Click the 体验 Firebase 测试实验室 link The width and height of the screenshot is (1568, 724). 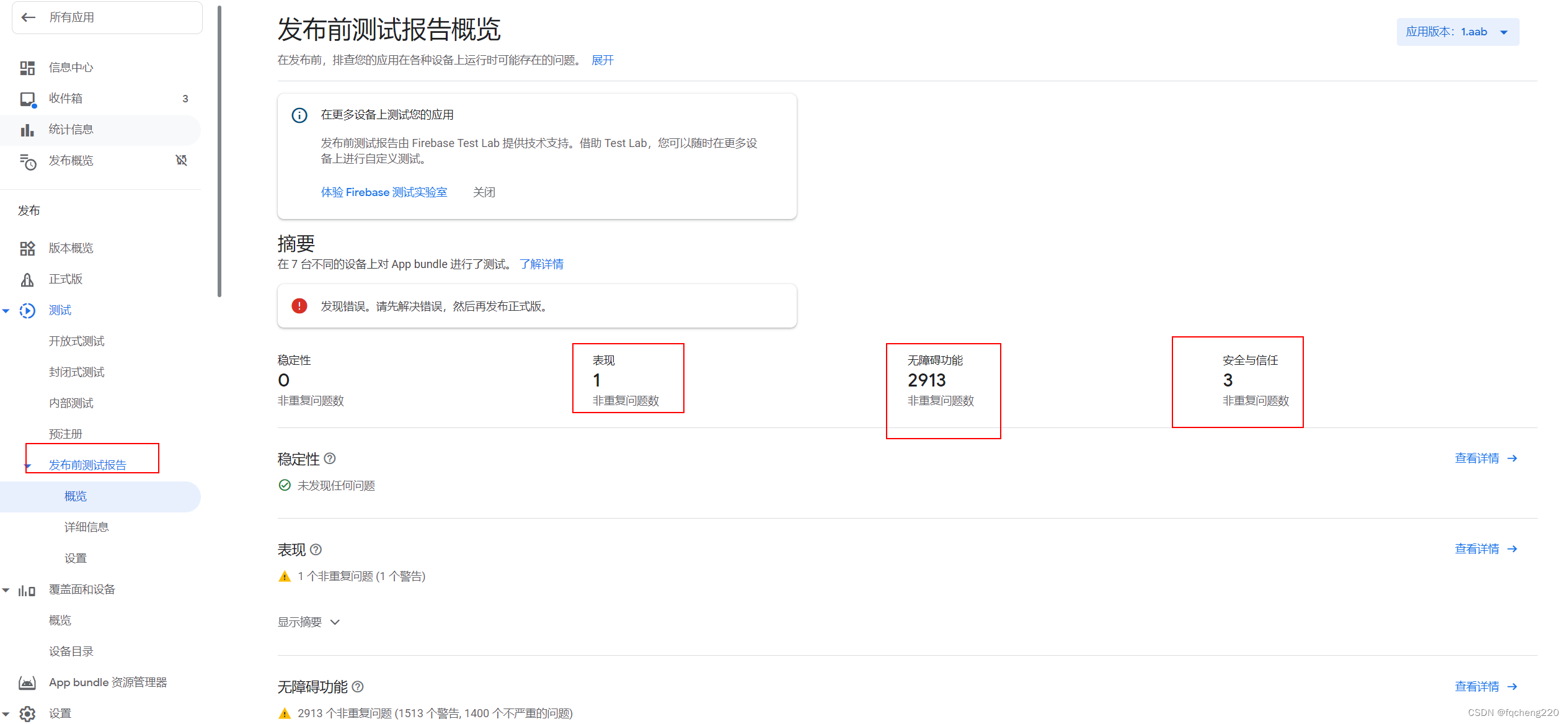[384, 192]
